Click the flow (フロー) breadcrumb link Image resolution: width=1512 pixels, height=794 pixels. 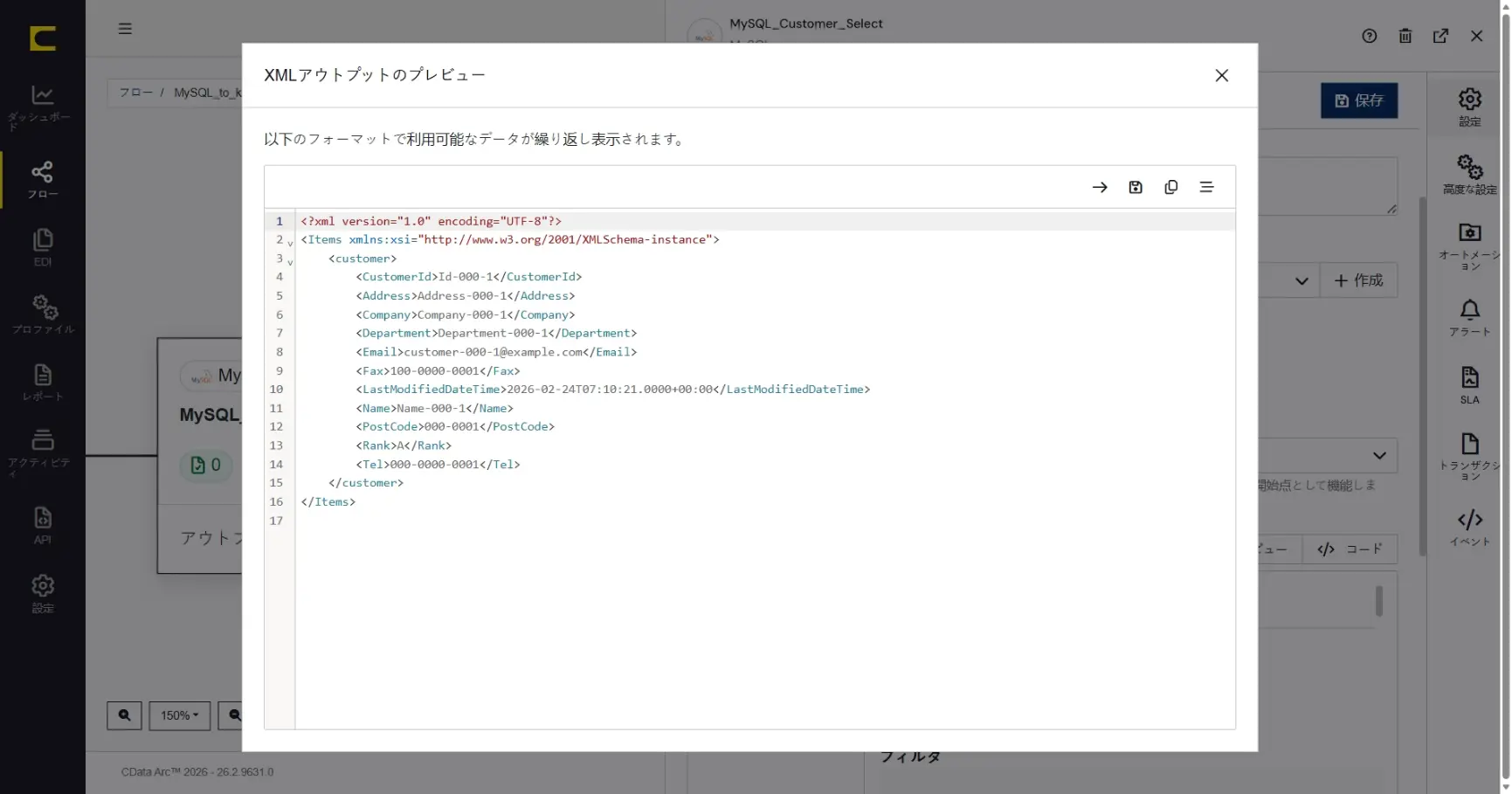point(135,93)
